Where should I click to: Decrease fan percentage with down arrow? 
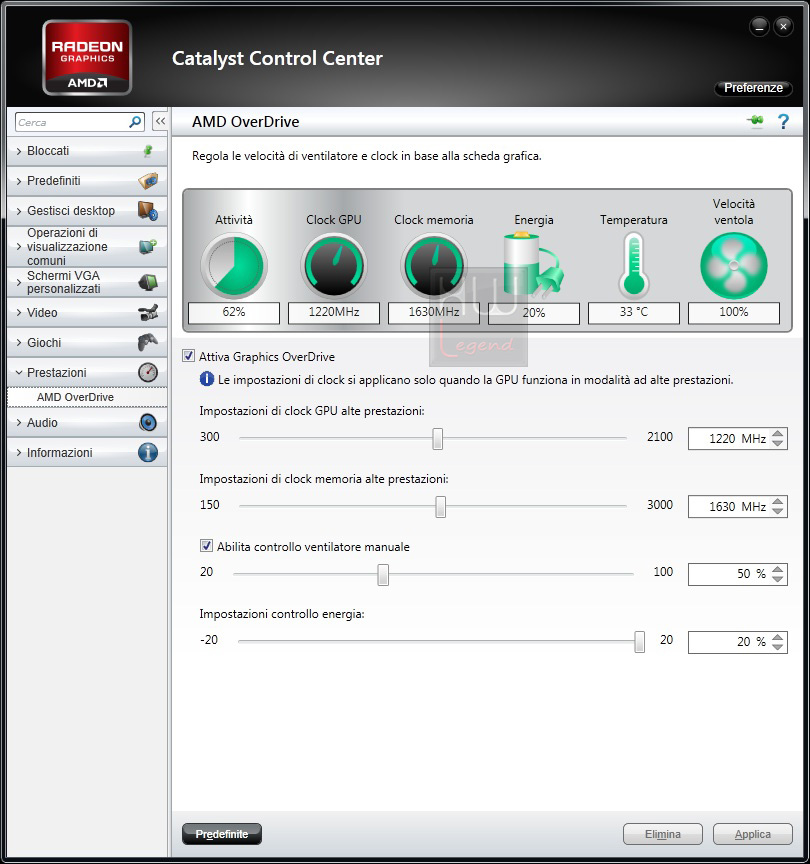pos(777,579)
